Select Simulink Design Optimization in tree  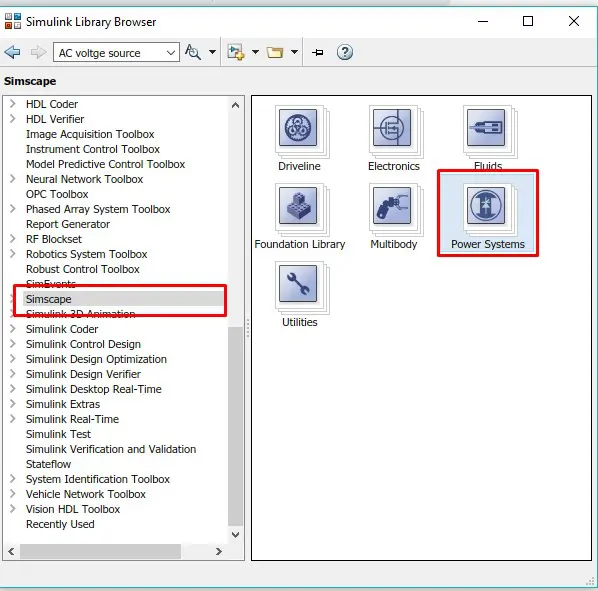click(96, 359)
